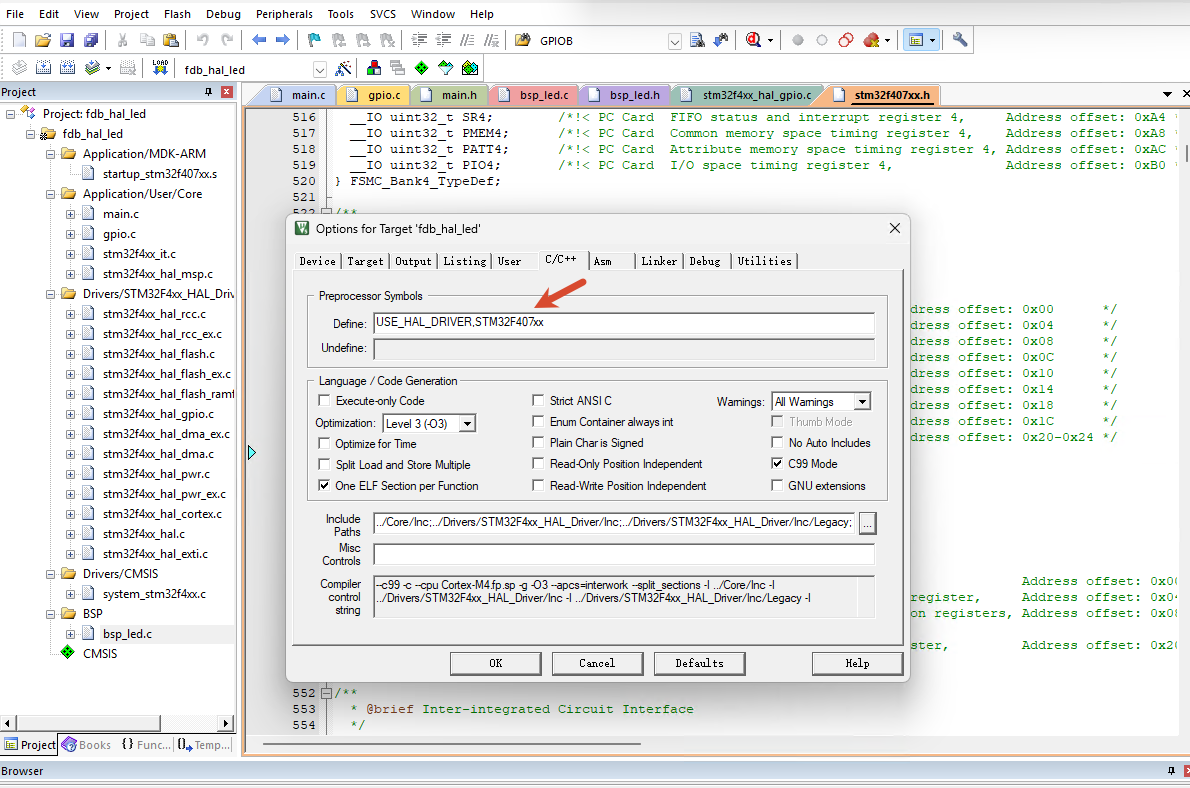This screenshot has width=1190, height=788.
Task: Click the Navigate Backwards blue arrow
Action: point(259,40)
